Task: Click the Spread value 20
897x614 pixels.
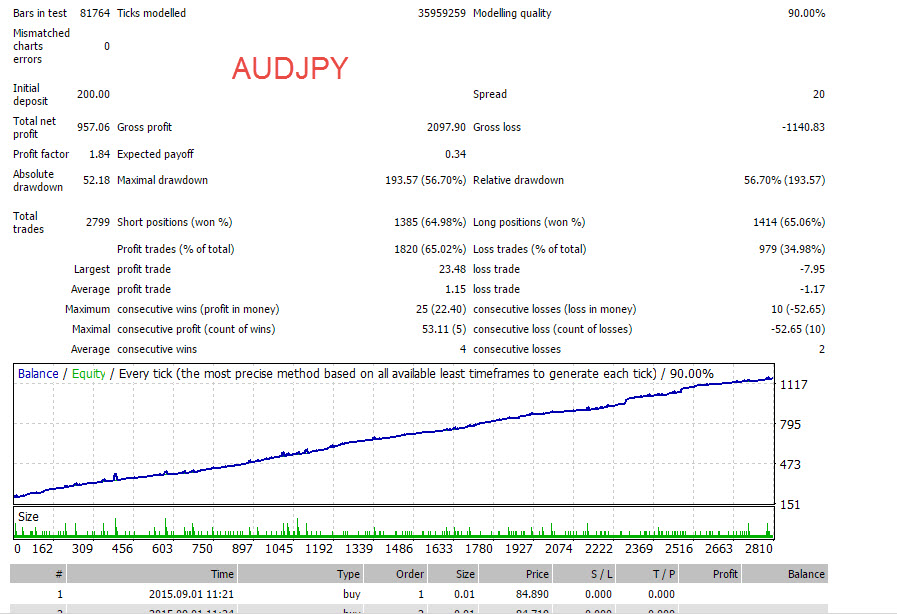Action: [x=819, y=94]
